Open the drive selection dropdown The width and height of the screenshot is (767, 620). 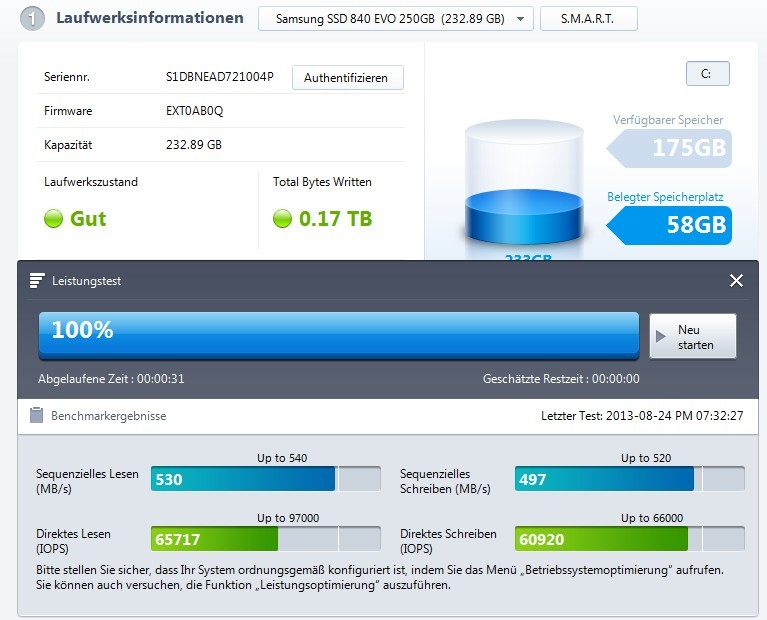coord(395,19)
